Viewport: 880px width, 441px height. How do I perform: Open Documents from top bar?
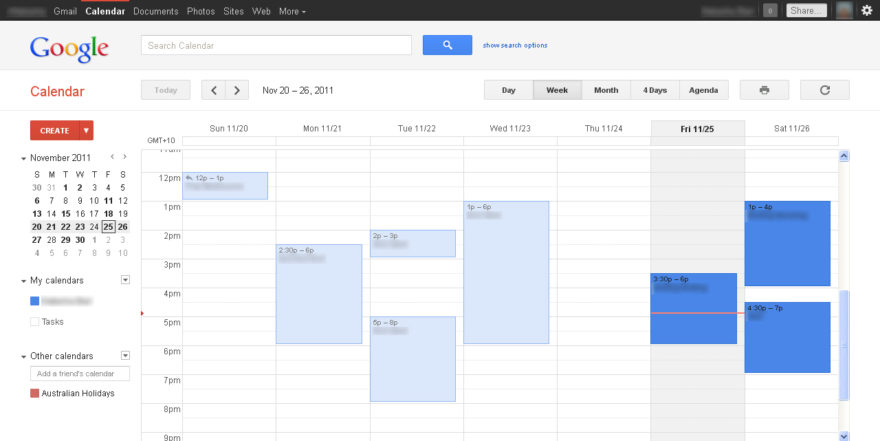click(155, 11)
